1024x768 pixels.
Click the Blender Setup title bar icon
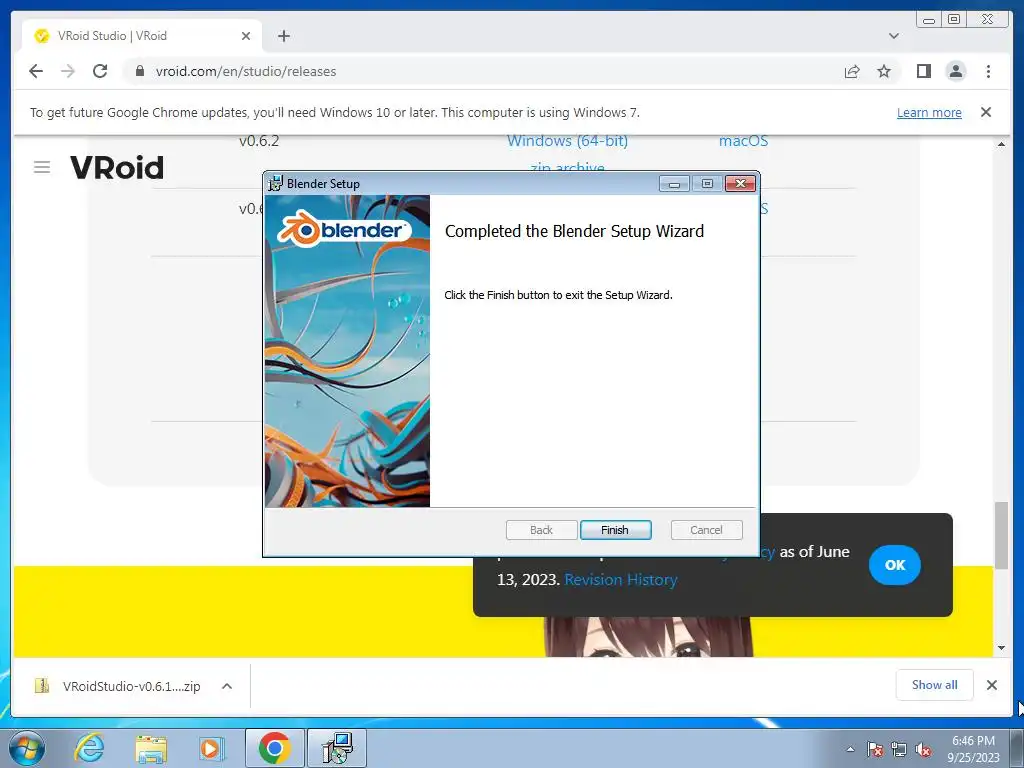(276, 184)
